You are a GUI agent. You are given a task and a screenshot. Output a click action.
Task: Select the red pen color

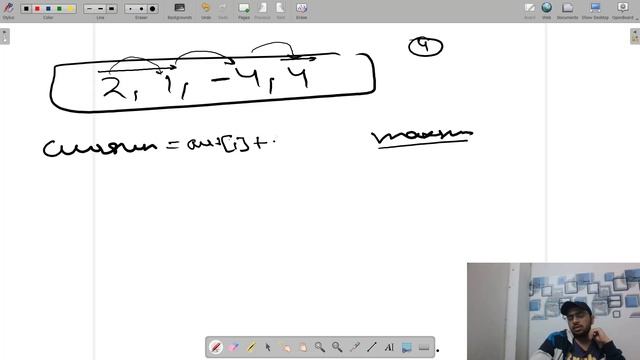tap(37, 9)
